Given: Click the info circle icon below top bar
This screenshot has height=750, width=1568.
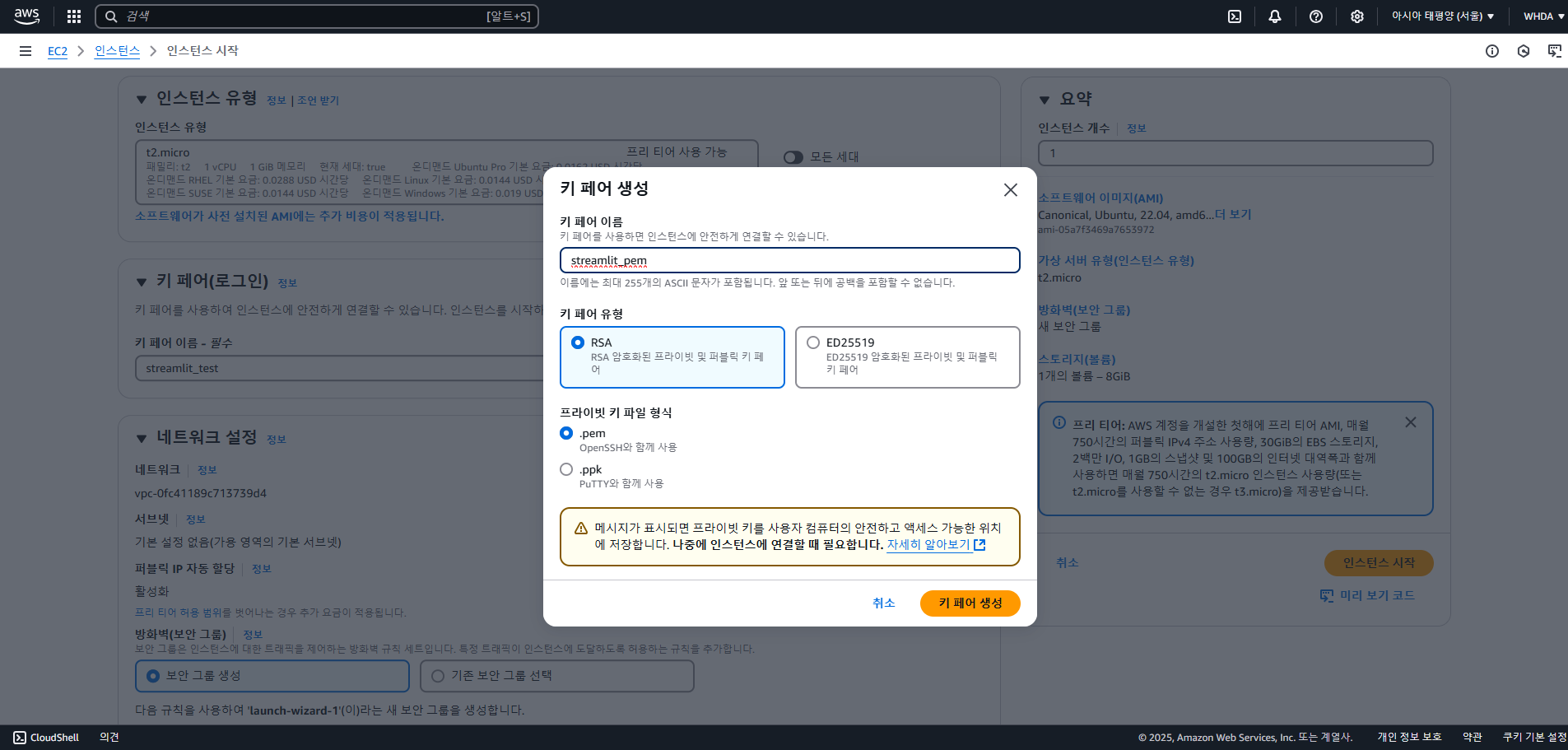Looking at the screenshot, I should 1492,51.
